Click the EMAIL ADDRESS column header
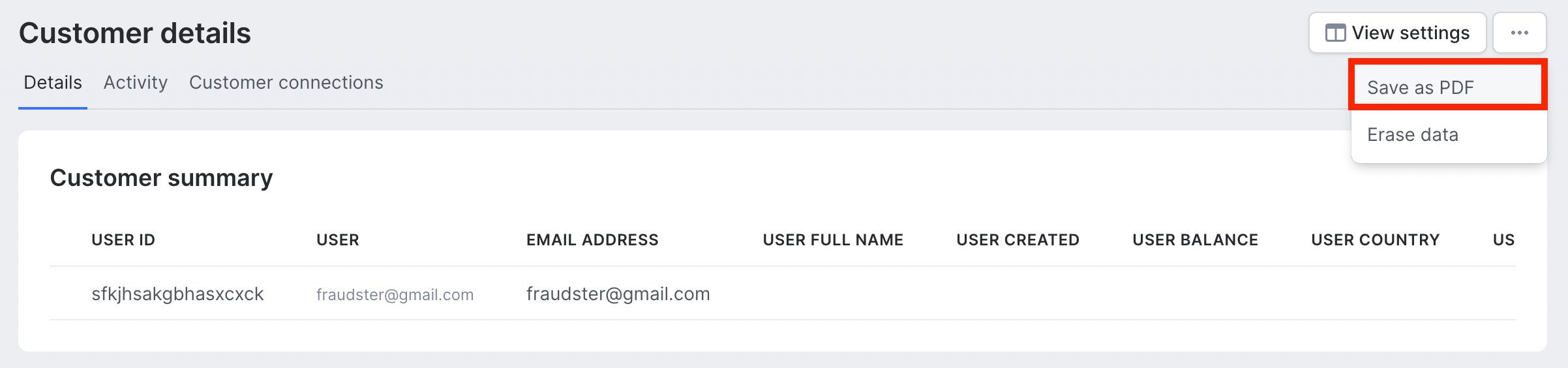This screenshot has width=1568, height=368. [x=592, y=239]
